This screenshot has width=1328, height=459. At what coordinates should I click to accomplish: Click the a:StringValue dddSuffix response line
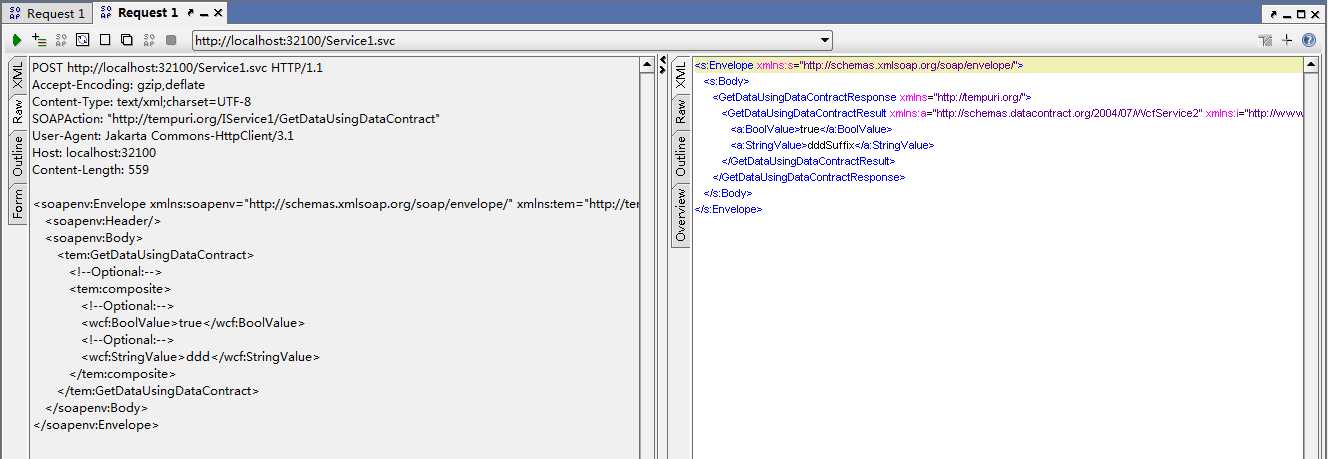tap(832, 145)
